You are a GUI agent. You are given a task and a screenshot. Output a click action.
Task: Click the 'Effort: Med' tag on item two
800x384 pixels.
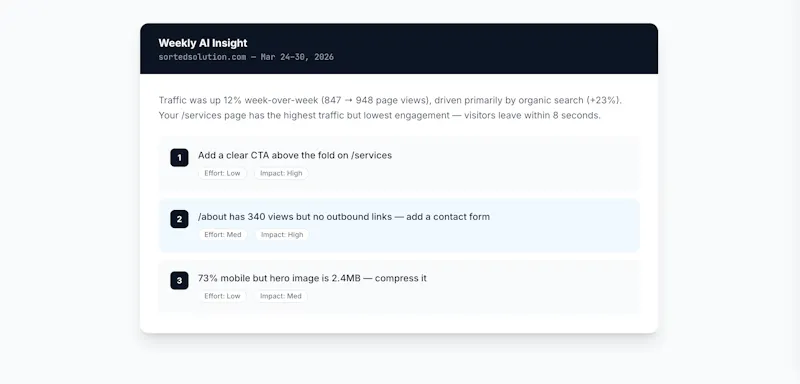[223, 235]
